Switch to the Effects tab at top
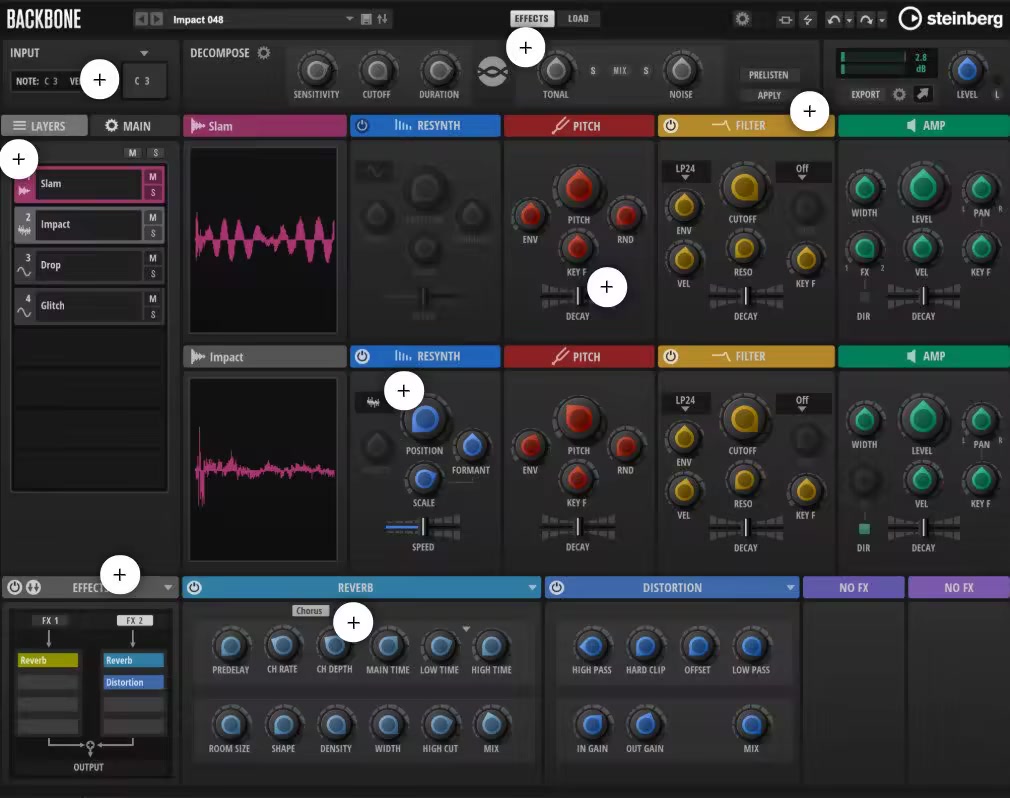This screenshot has width=1010, height=798. pyautogui.click(x=531, y=19)
